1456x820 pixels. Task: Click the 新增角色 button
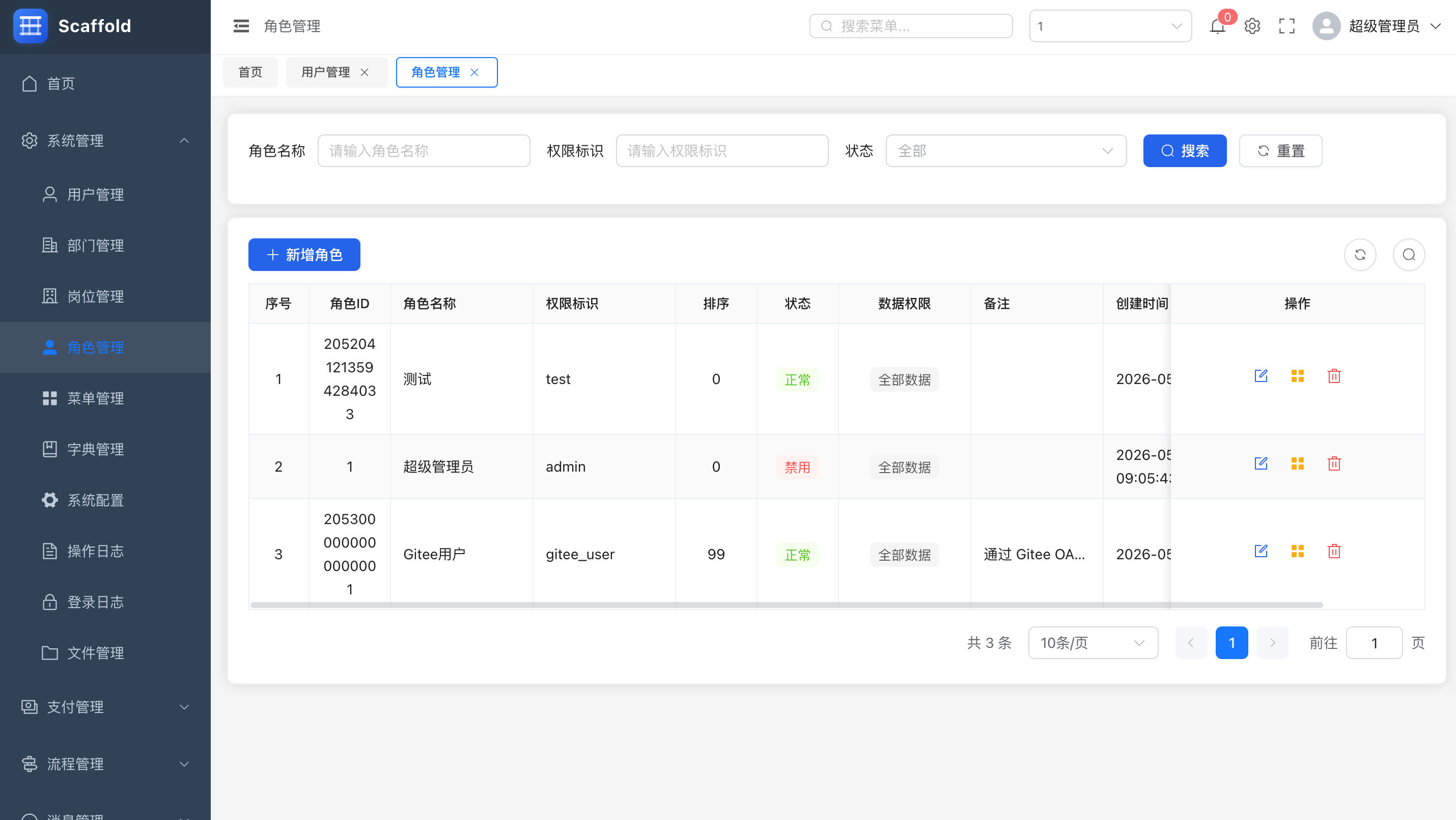(304, 255)
